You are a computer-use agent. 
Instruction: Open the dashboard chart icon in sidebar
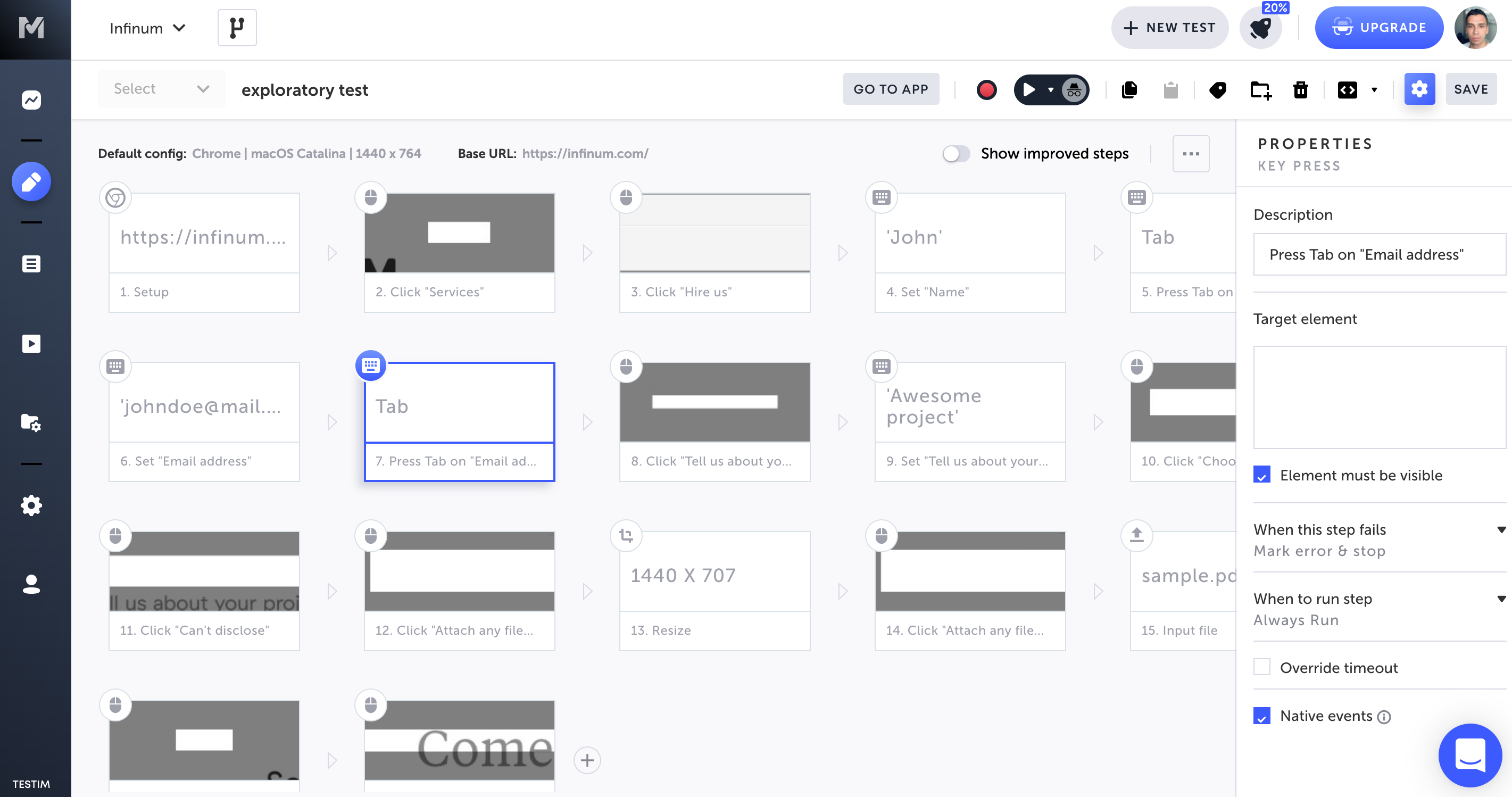31,100
